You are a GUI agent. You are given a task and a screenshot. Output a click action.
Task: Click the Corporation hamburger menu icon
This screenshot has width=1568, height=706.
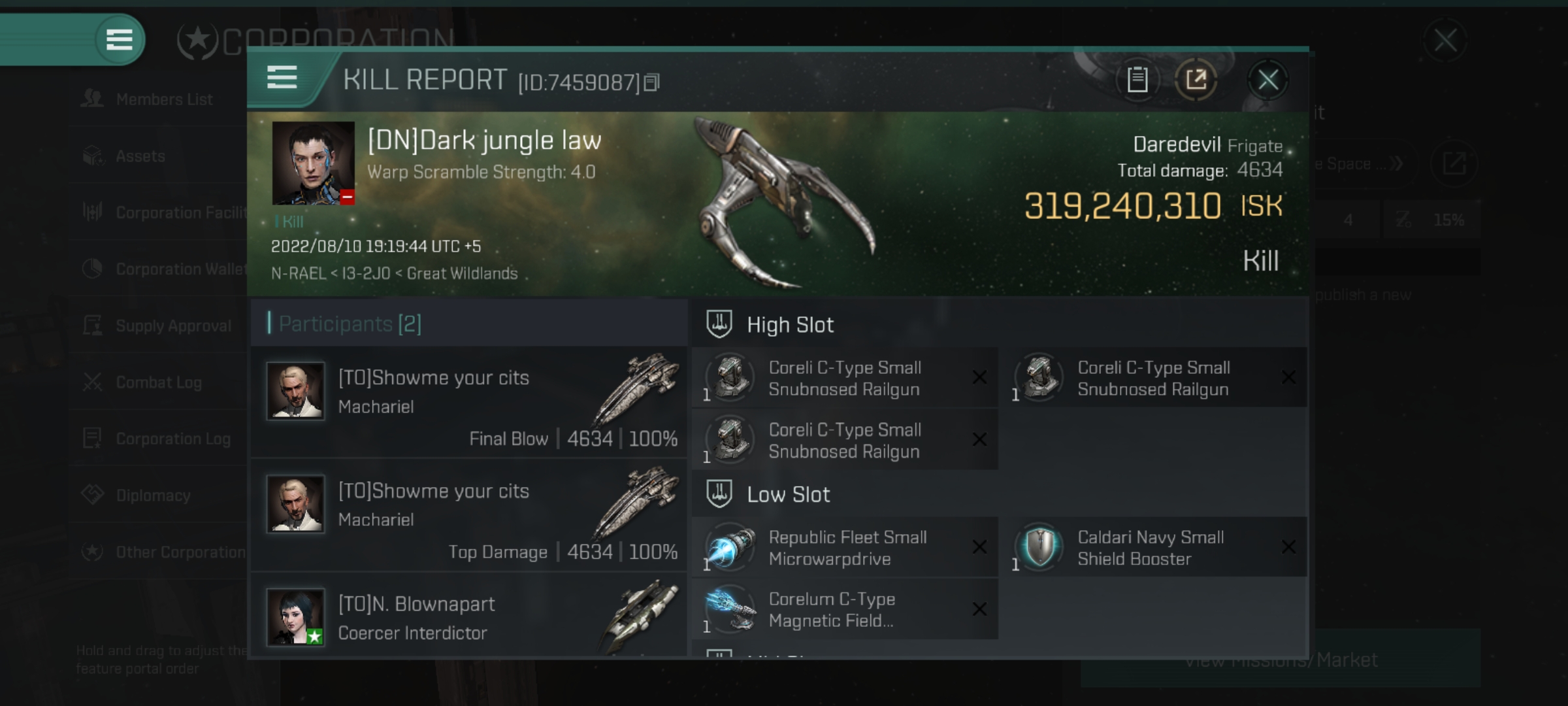(118, 38)
